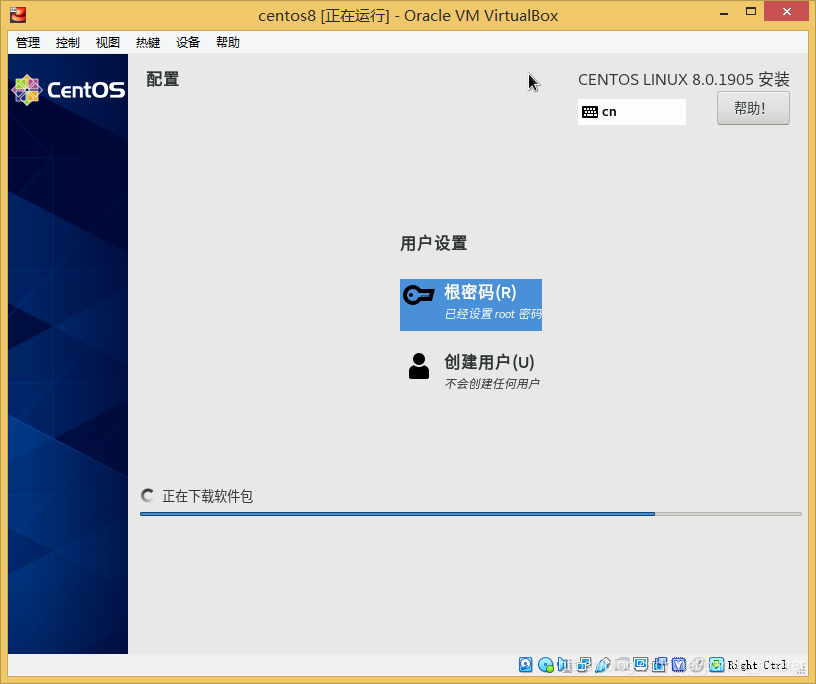Viewport: 816px width, 684px height.
Task: Open the 控制 menu
Action: pyautogui.click(x=68, y=43)
